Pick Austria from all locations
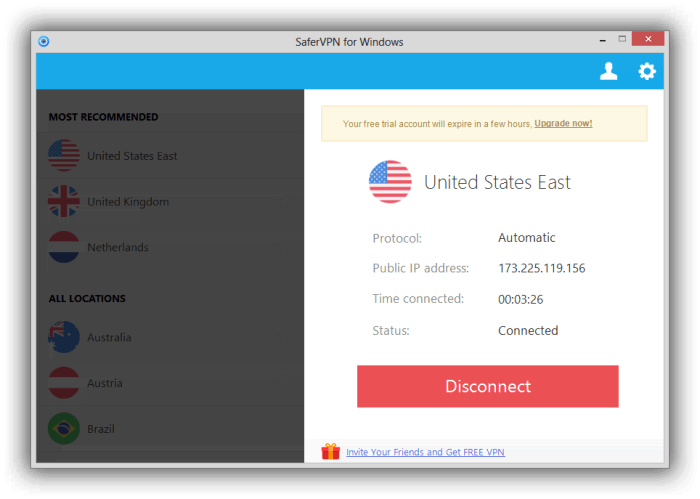 pyautogui.click(x=170, y=383)
